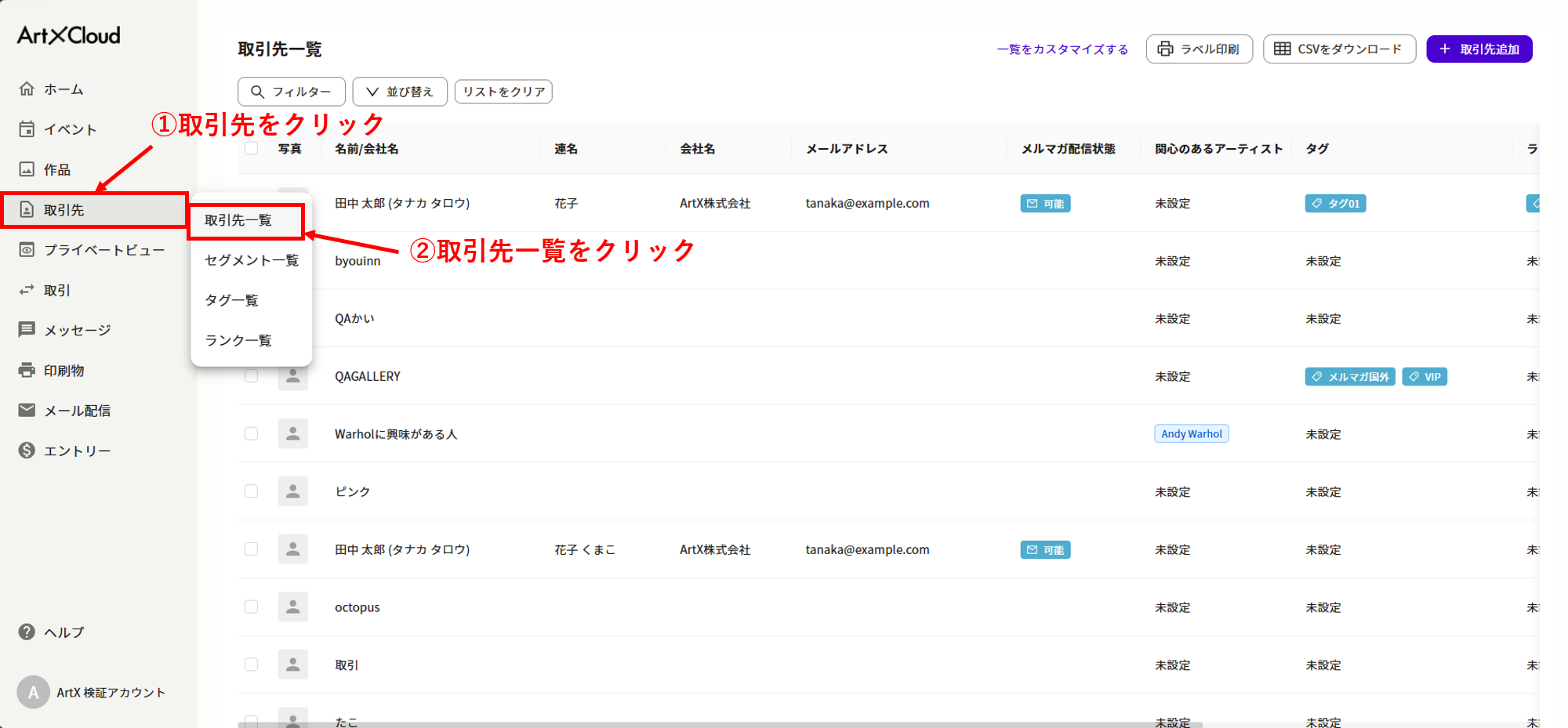Viewport: 1568px width, 728px height.
Task: Check the octopus row checkbox
Action: point(251,607)
